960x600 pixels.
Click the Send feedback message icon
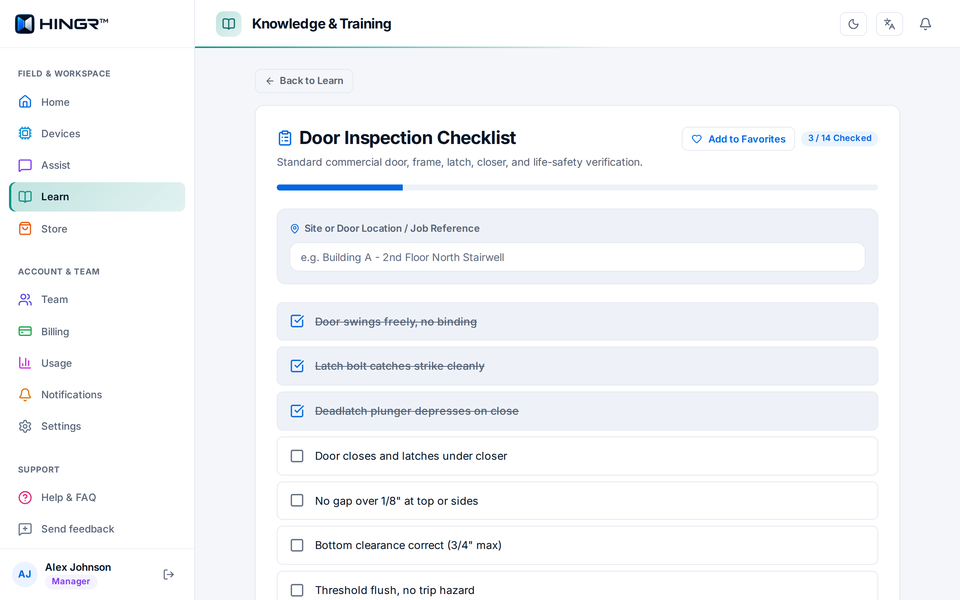pos(25,529)
